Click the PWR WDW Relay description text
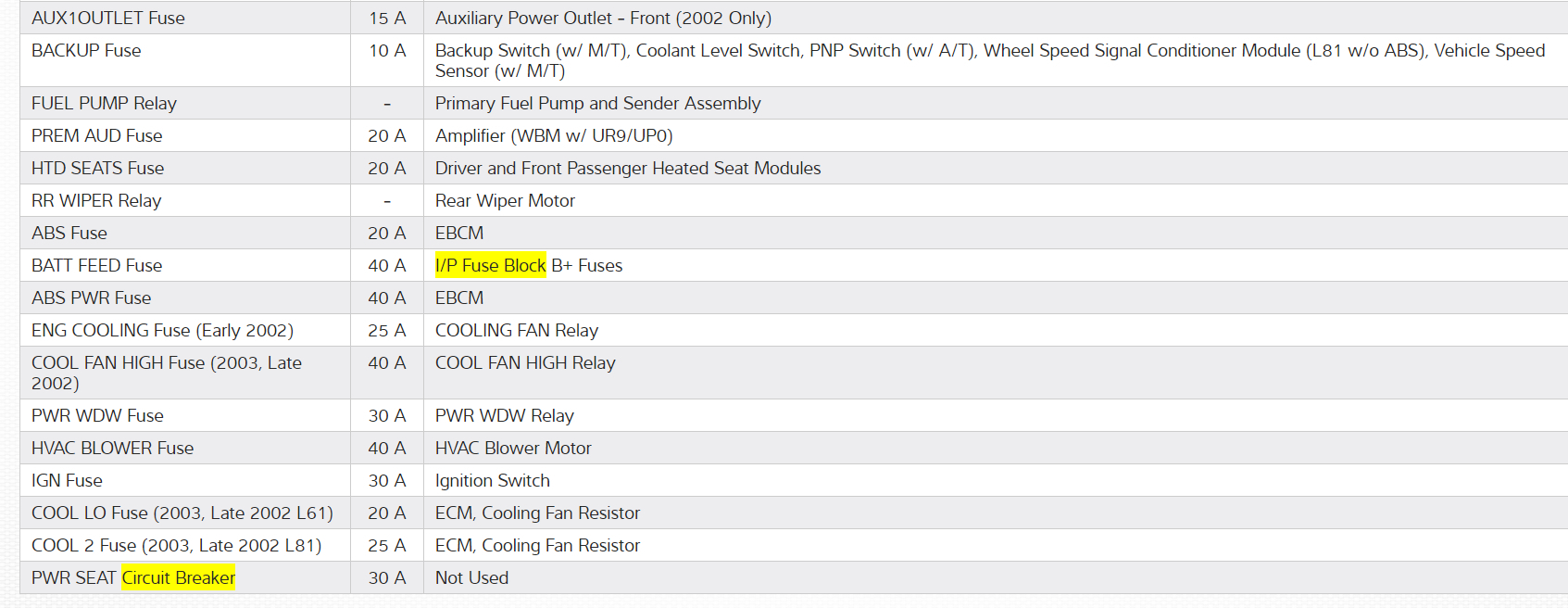The width and height of the screenshot is (1568, 608). (505, 416)
